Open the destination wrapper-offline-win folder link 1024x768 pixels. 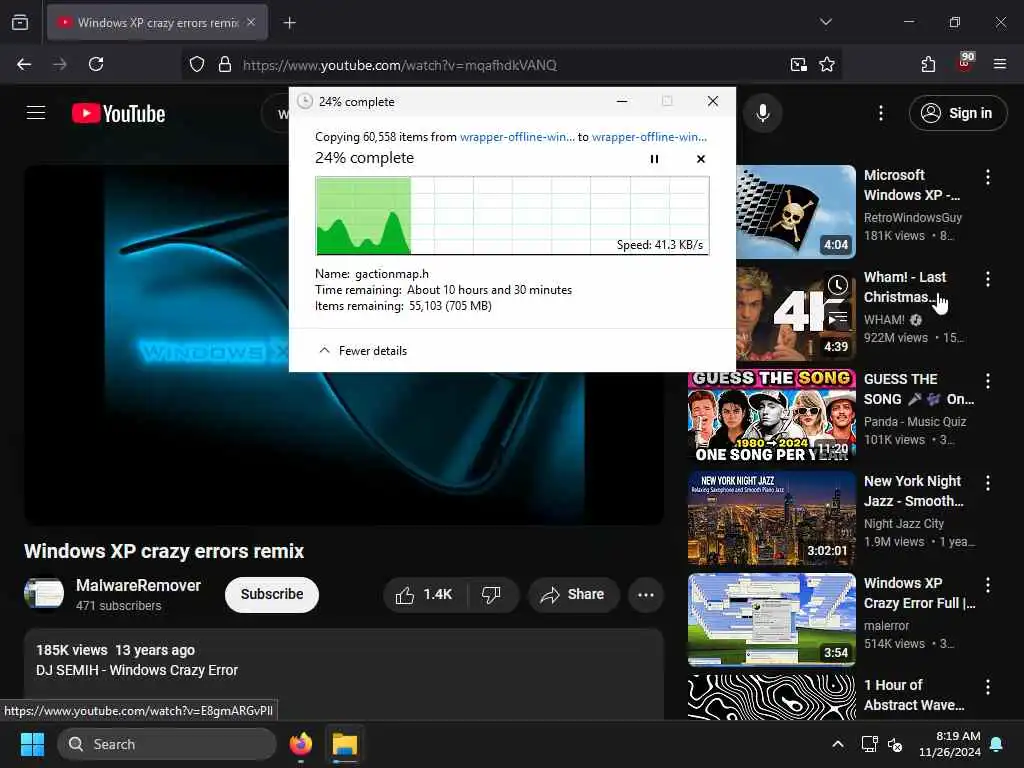click(x=649, y=136)
